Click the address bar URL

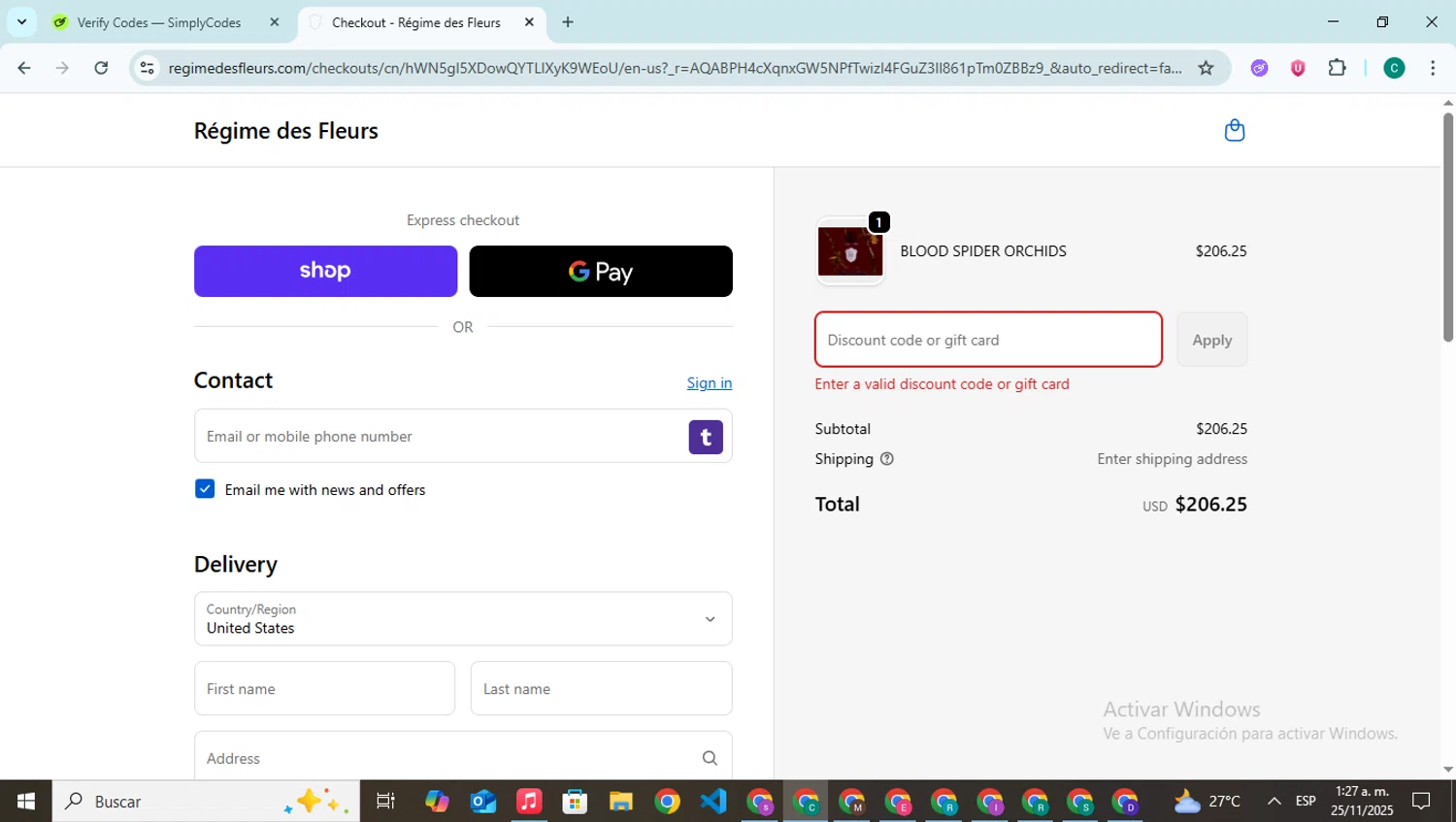[x=675, y=68]
